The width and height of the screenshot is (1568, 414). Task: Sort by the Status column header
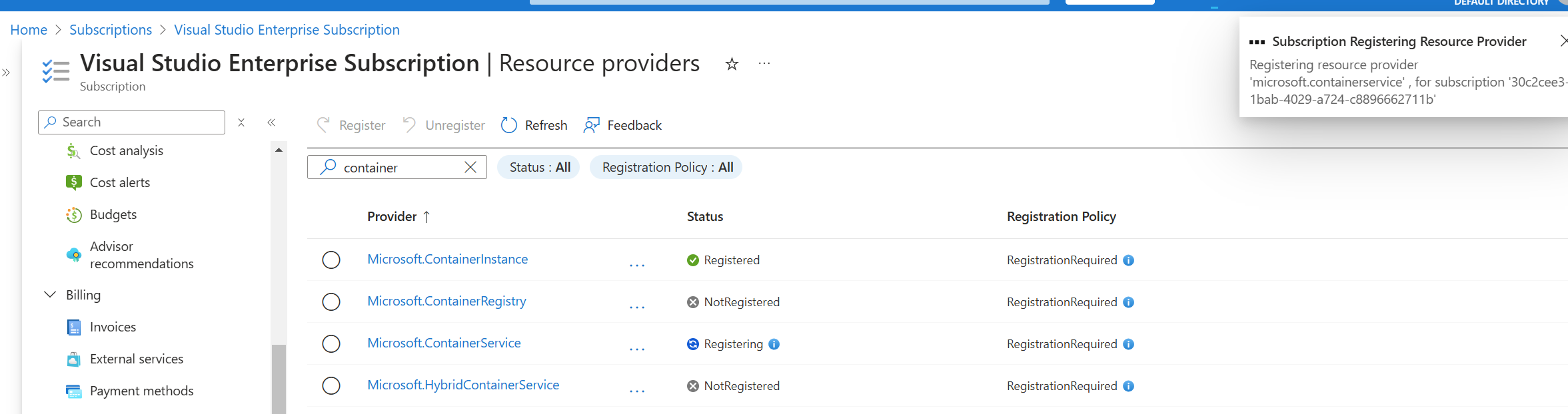pyautogui.click(x=705, y=216)
